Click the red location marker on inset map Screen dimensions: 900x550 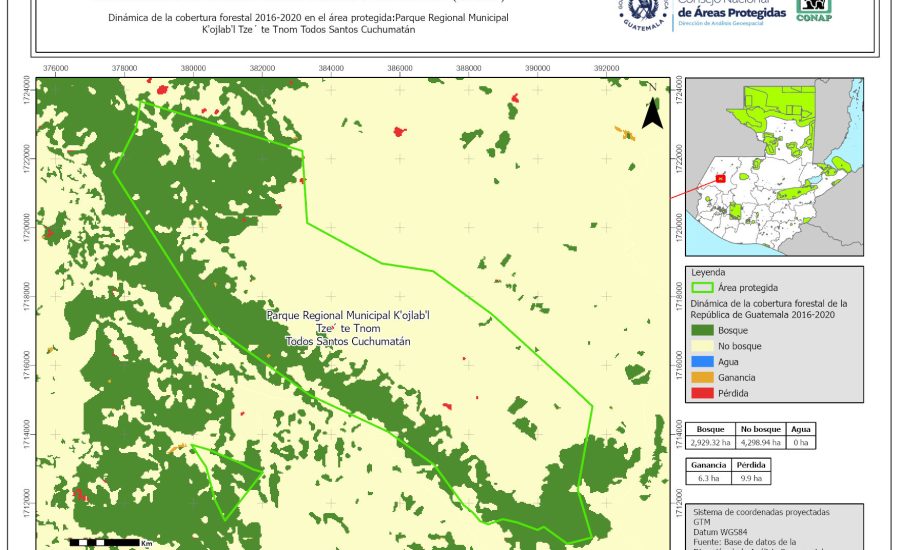719,179
